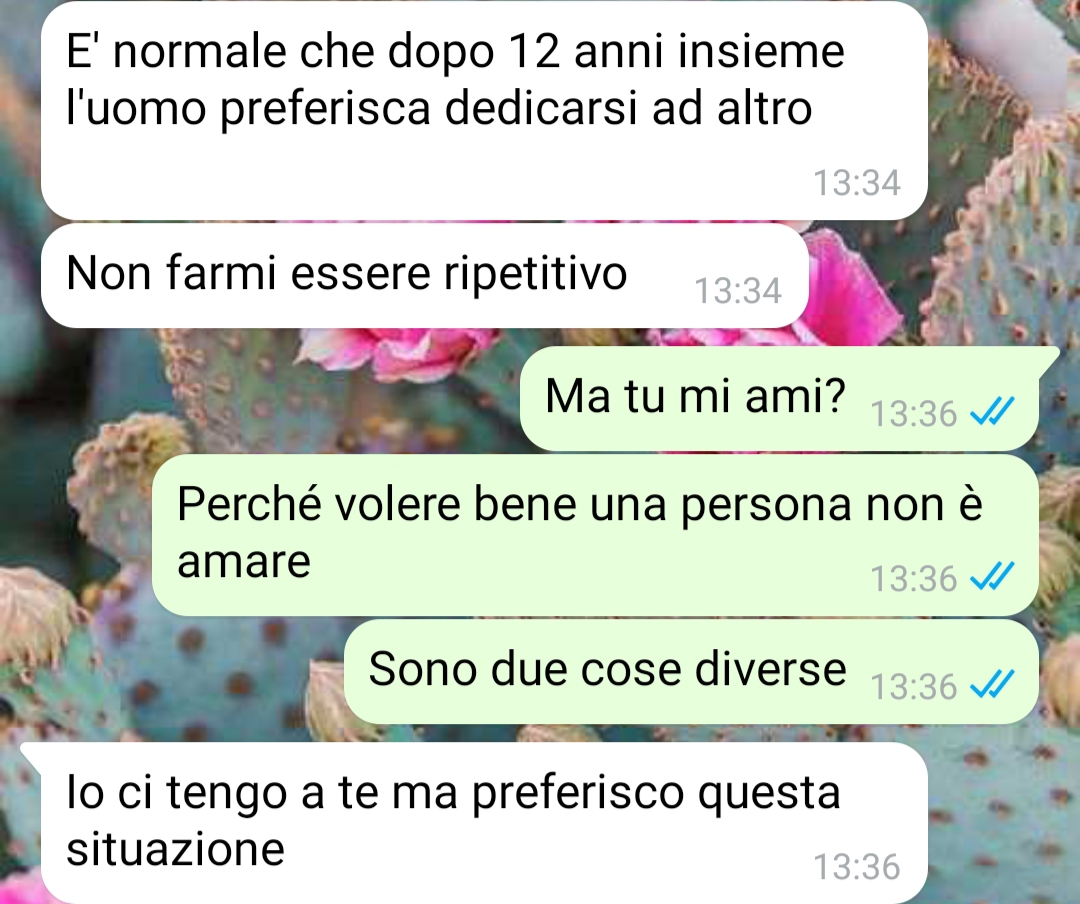Tap 13:36 timestamp on 'Sono due cose diverse'
Viewport: 1080px width, 904px height.
click(x=914, y=686)
